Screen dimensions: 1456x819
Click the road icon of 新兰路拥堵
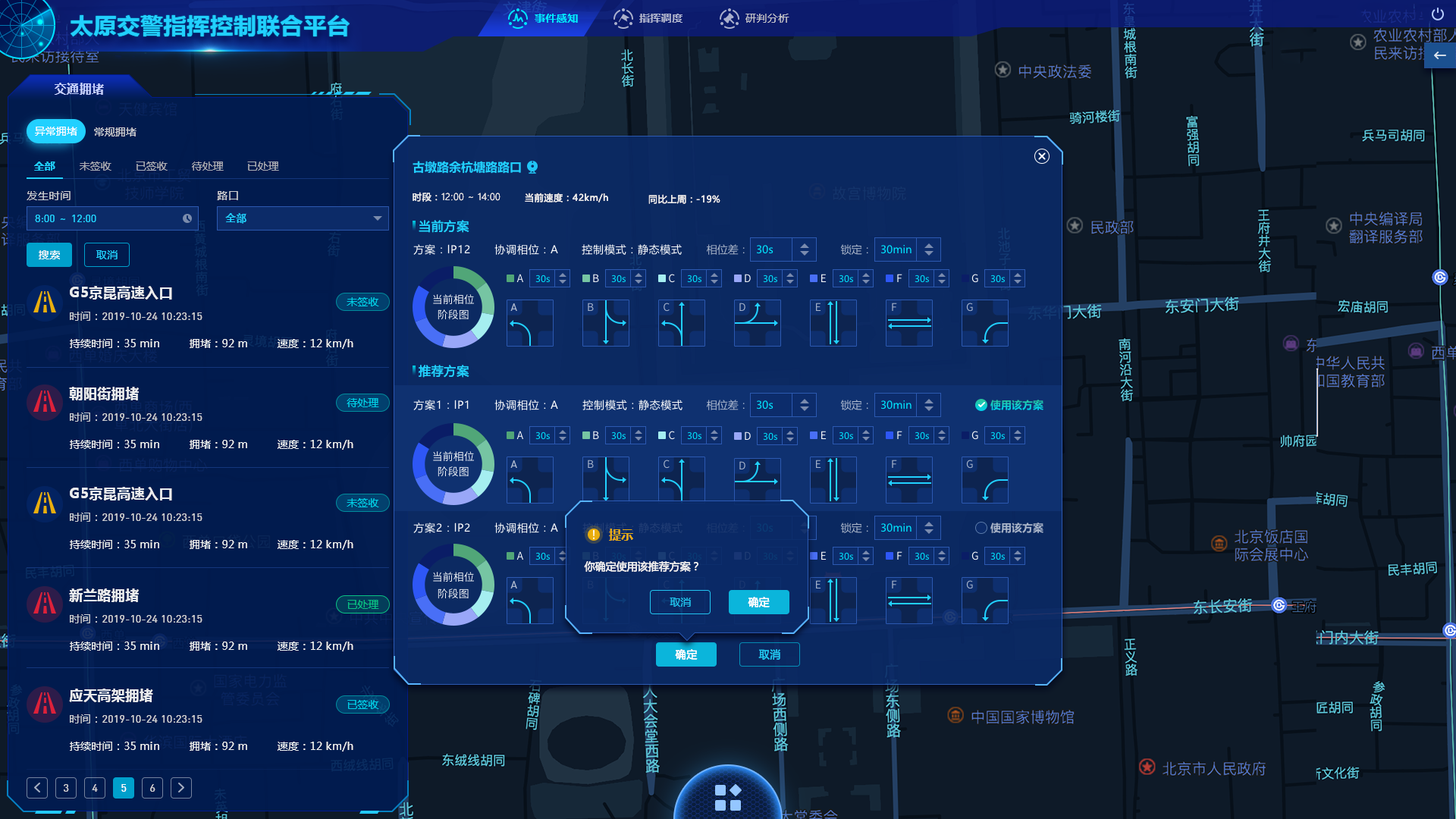click(x=45, y=604)
